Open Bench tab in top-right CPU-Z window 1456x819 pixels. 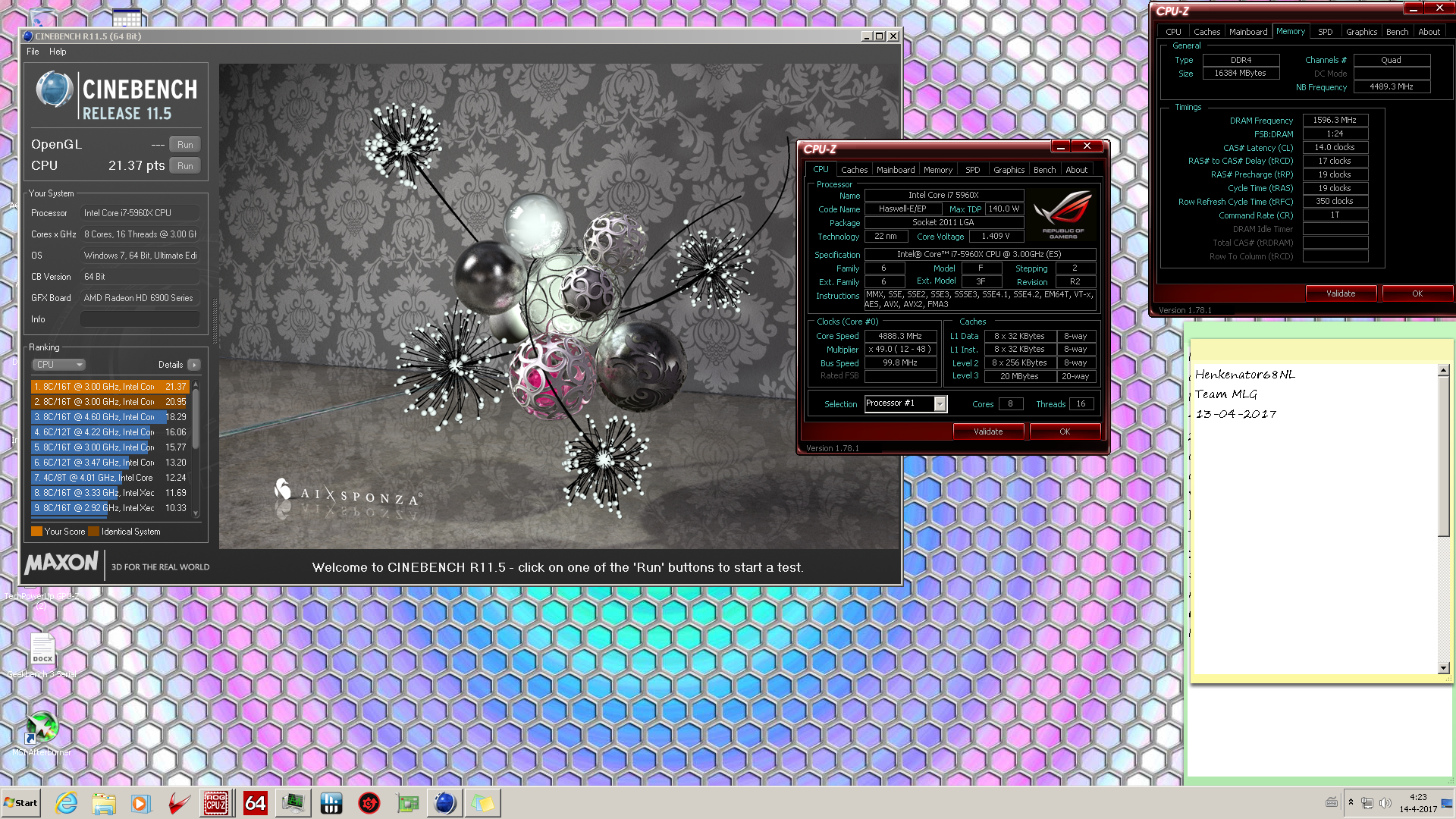pyautogui.click(x=1397, y=32)
